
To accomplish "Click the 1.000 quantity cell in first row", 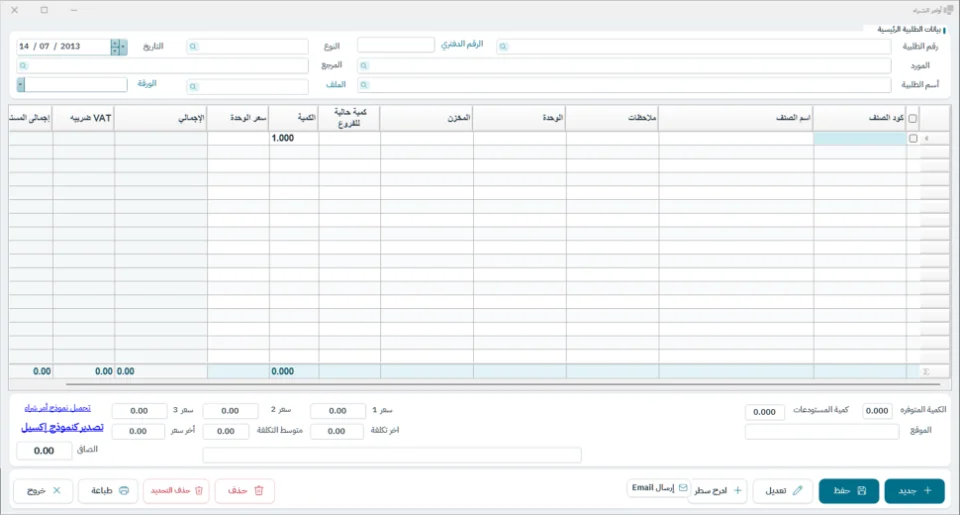I will click(x=294, y=138).
